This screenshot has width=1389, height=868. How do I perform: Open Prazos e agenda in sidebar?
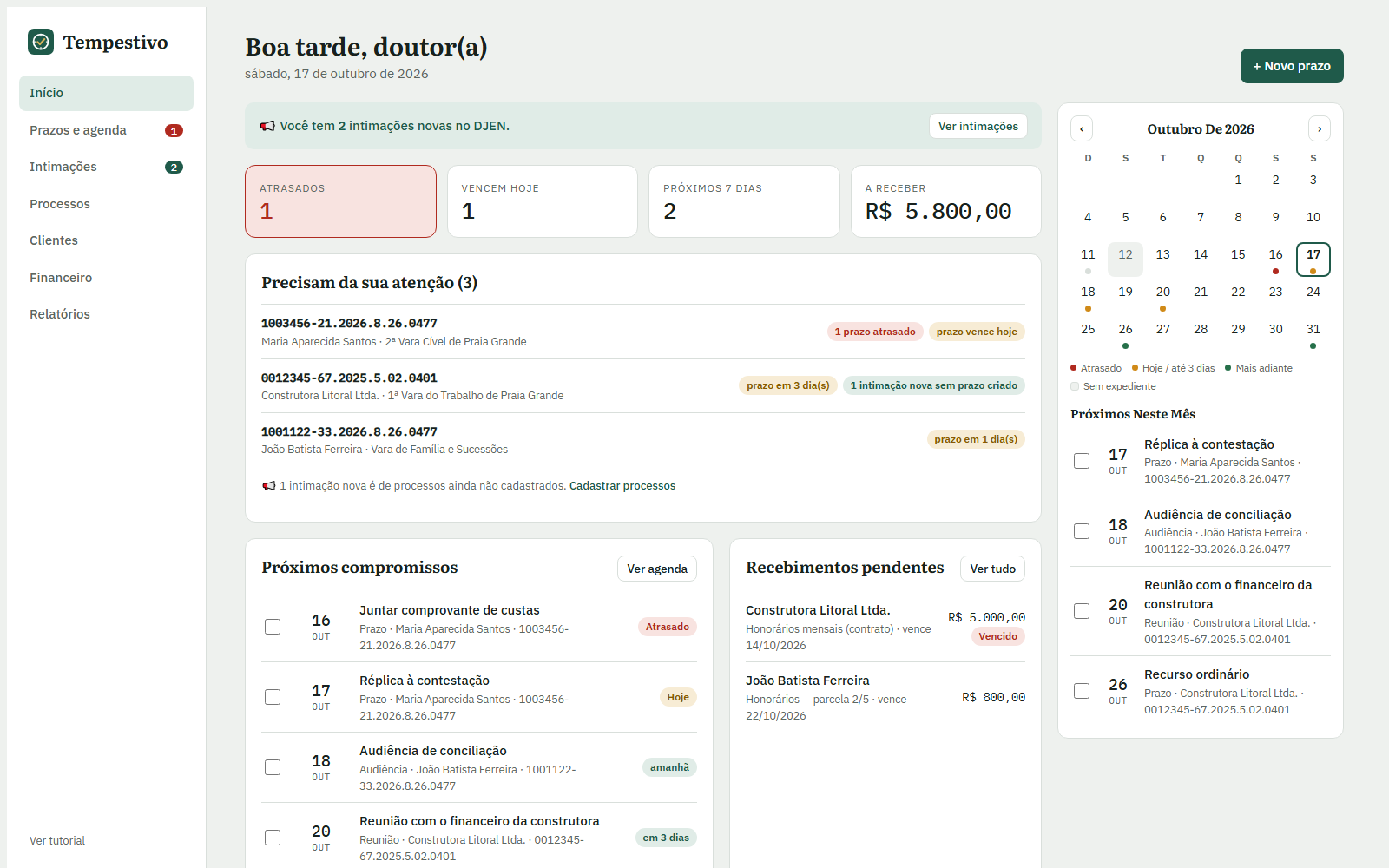click(x=106, y=130)
